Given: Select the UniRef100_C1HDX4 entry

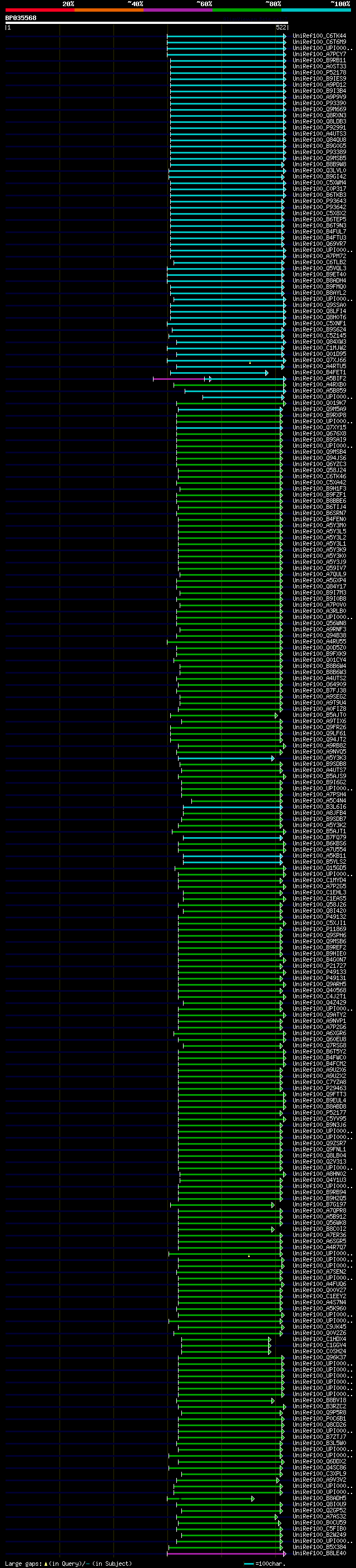Looking at the screenshot, I should [x=319, y=1339].
